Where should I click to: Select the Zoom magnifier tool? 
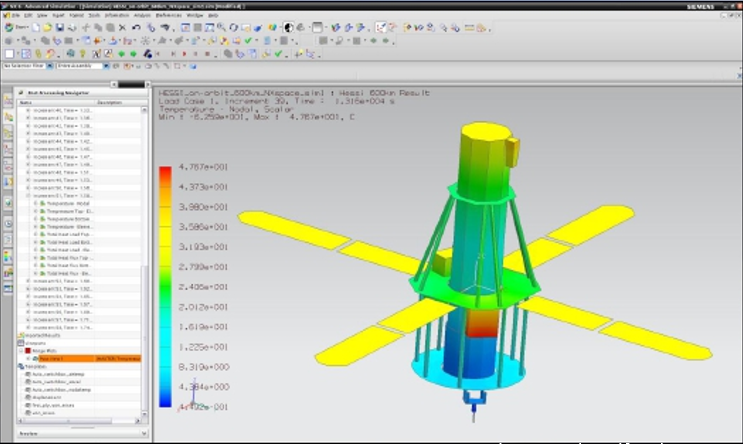pyautogui.click(x=221, y=28)
